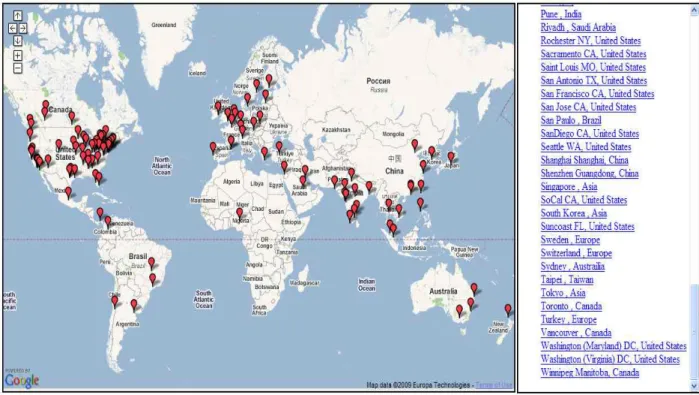Open Saint Louis MO, United States link
699x395 pixels.
tap(593, 67)
